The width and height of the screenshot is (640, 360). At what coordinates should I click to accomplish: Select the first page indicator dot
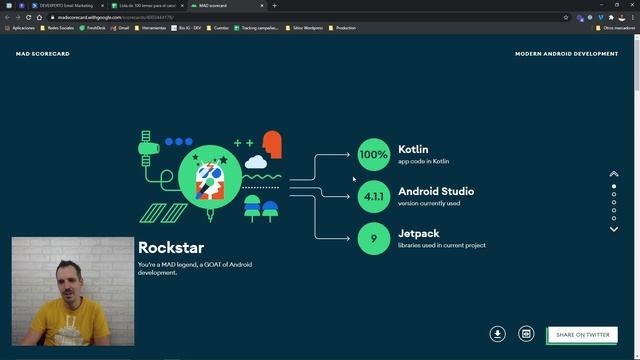(x=614, y=187)
